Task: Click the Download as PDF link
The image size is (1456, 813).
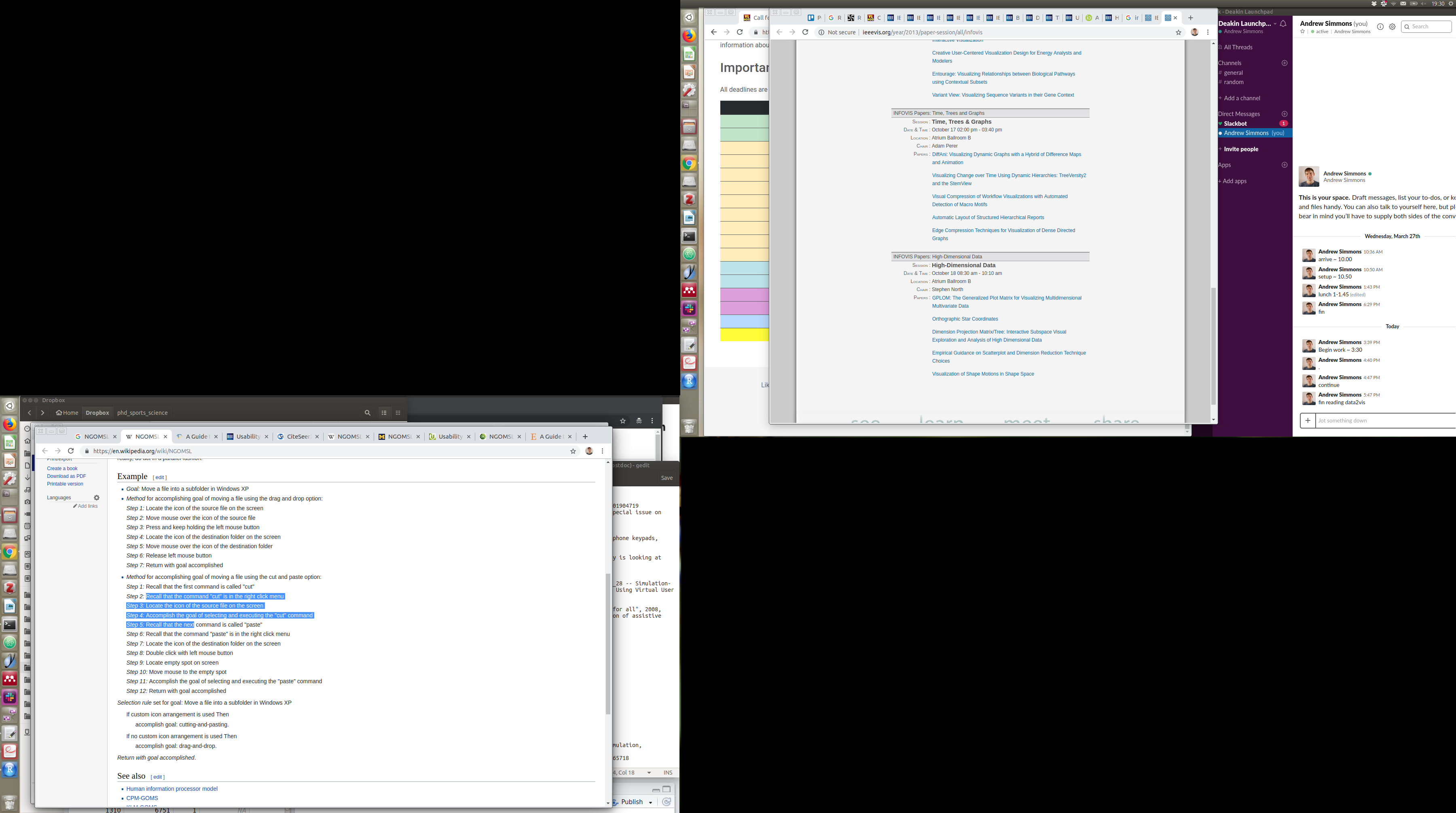Action: [x=66, y=476]
